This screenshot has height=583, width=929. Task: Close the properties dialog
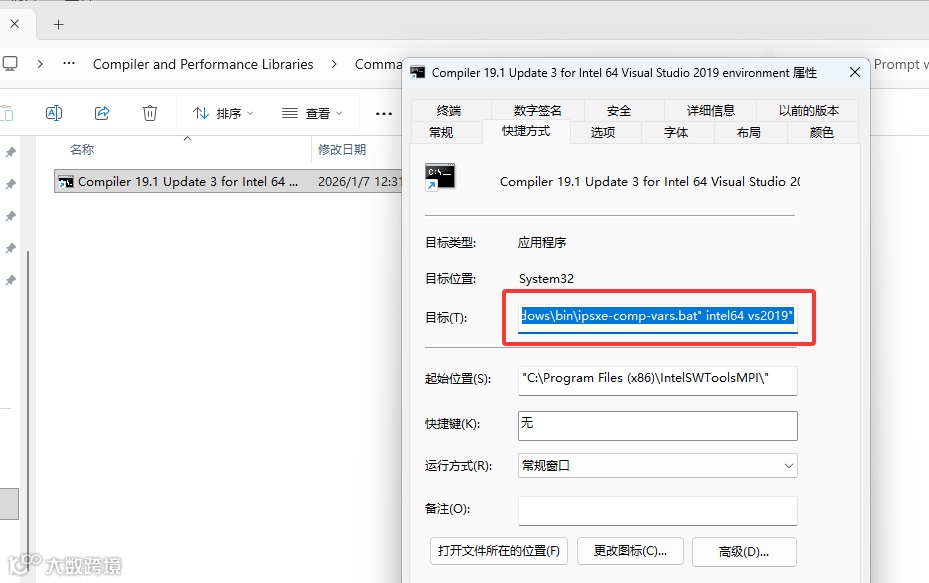click(x=854, y=72)
